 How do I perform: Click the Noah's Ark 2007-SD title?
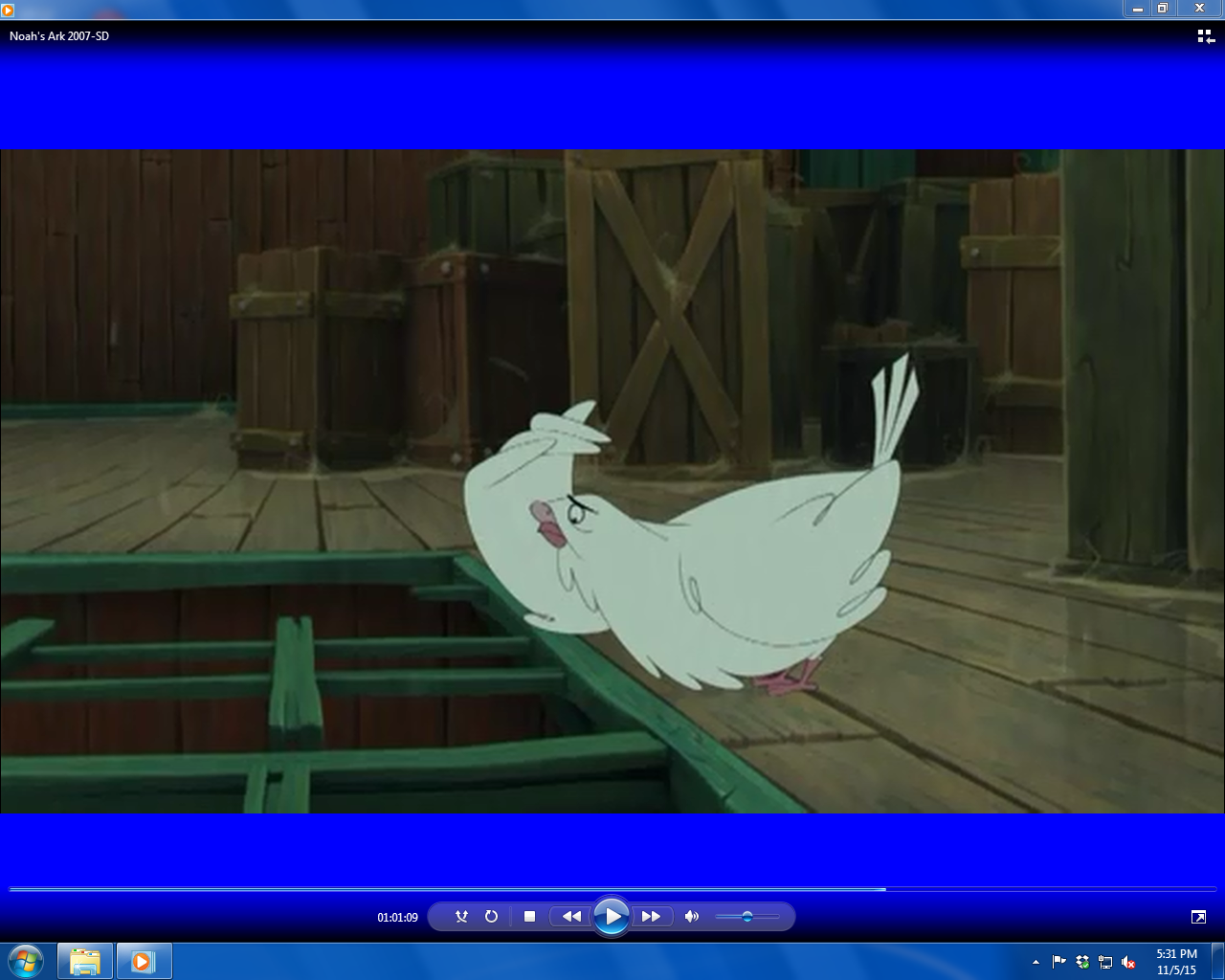pyautogui.click(x=59, y=36)
